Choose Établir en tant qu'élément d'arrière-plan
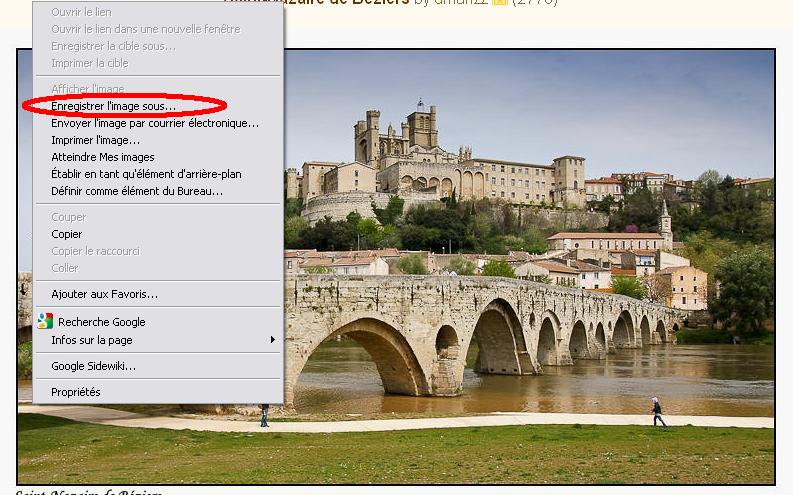Viewport: 793px width, 495px height. point(146,174)
